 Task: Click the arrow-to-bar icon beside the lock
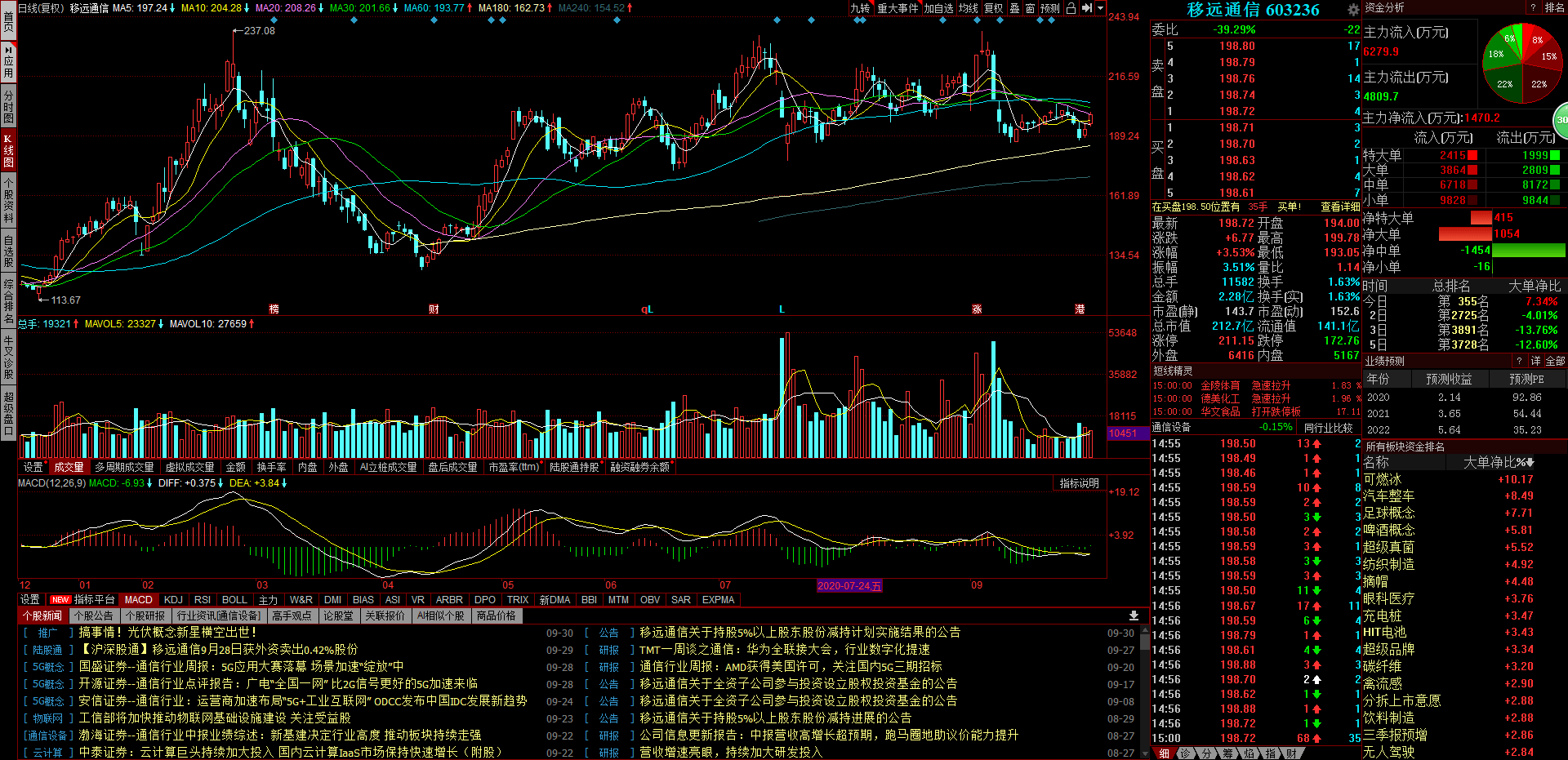click(x=1086, y=8)
